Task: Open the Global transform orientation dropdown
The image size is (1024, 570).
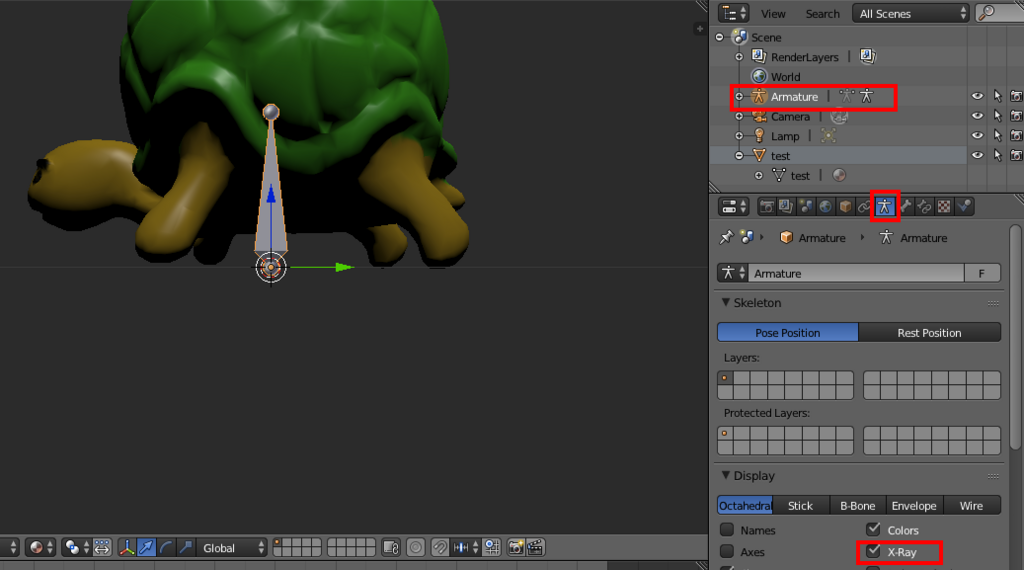Action: point(232,548)
